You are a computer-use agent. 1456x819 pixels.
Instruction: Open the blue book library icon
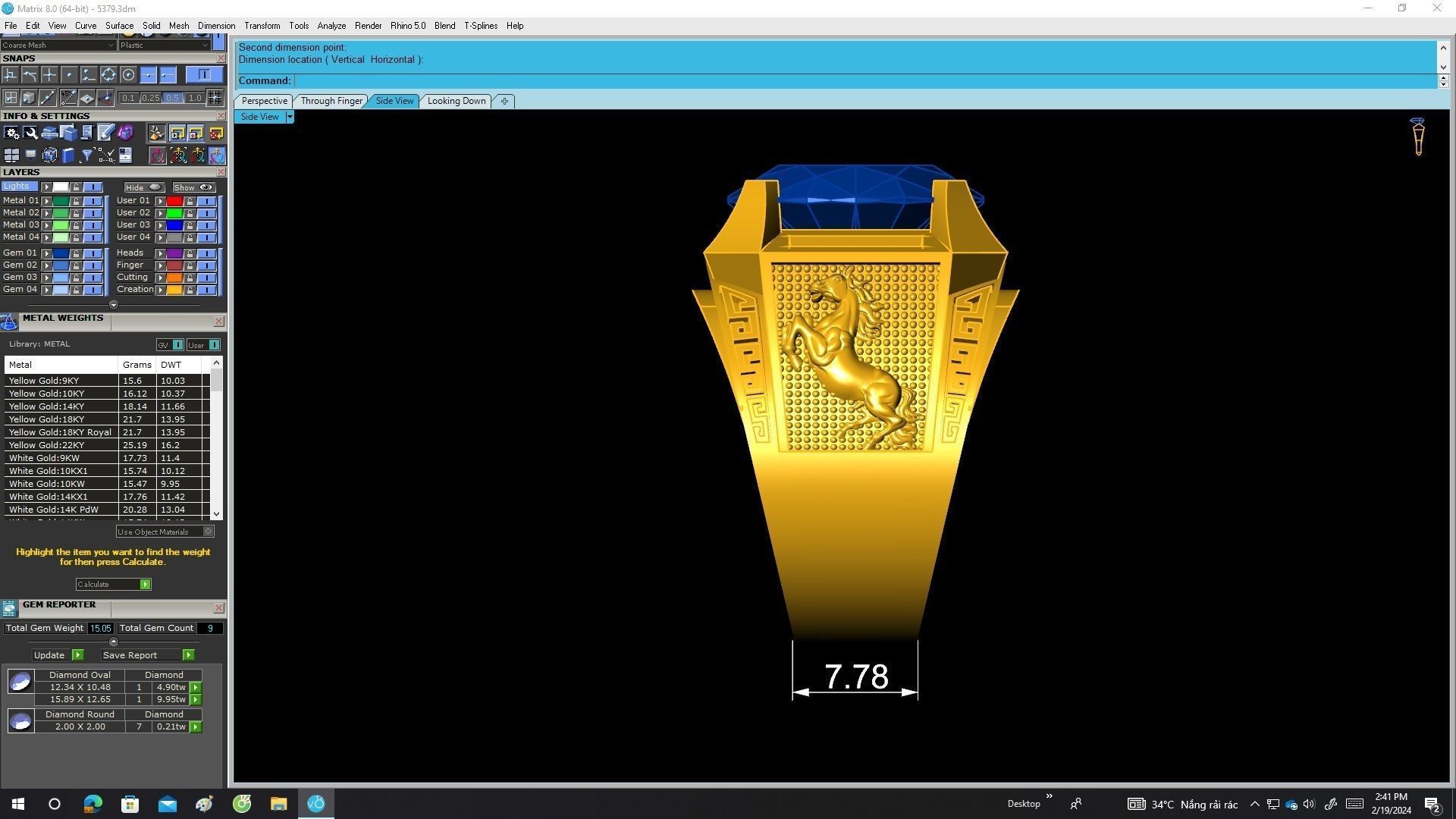point(69,155)
